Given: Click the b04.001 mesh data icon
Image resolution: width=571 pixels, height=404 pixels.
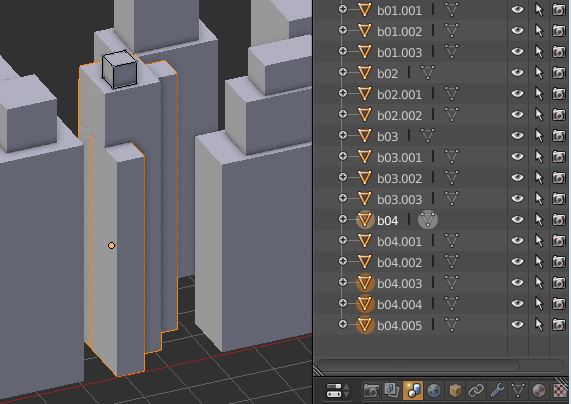Looking at the screenshot, I should 452,241.
